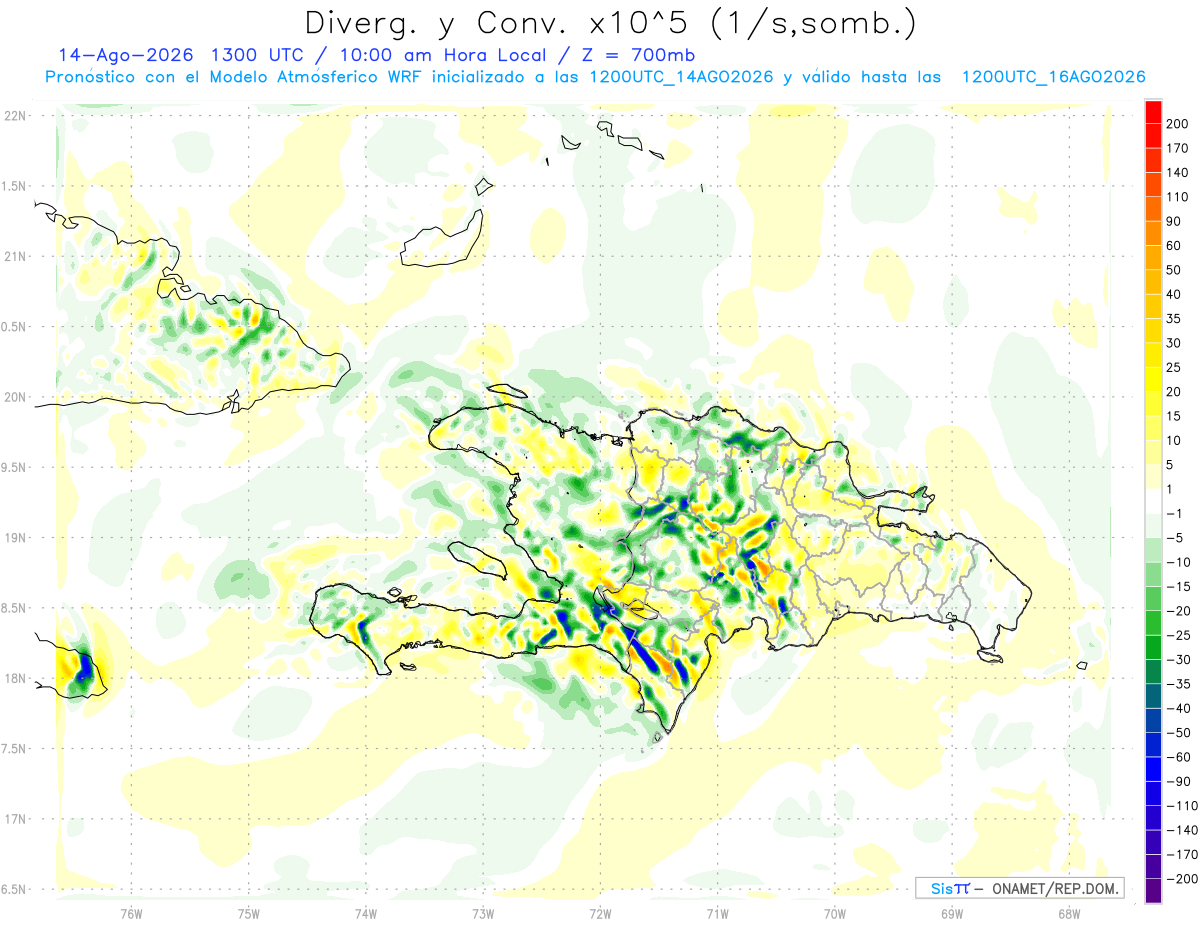Image resolution: width=1200 pixels, height=927 pixels.
Task: Click the colorbar value '90'
Action: click(x=1176, y=221)
